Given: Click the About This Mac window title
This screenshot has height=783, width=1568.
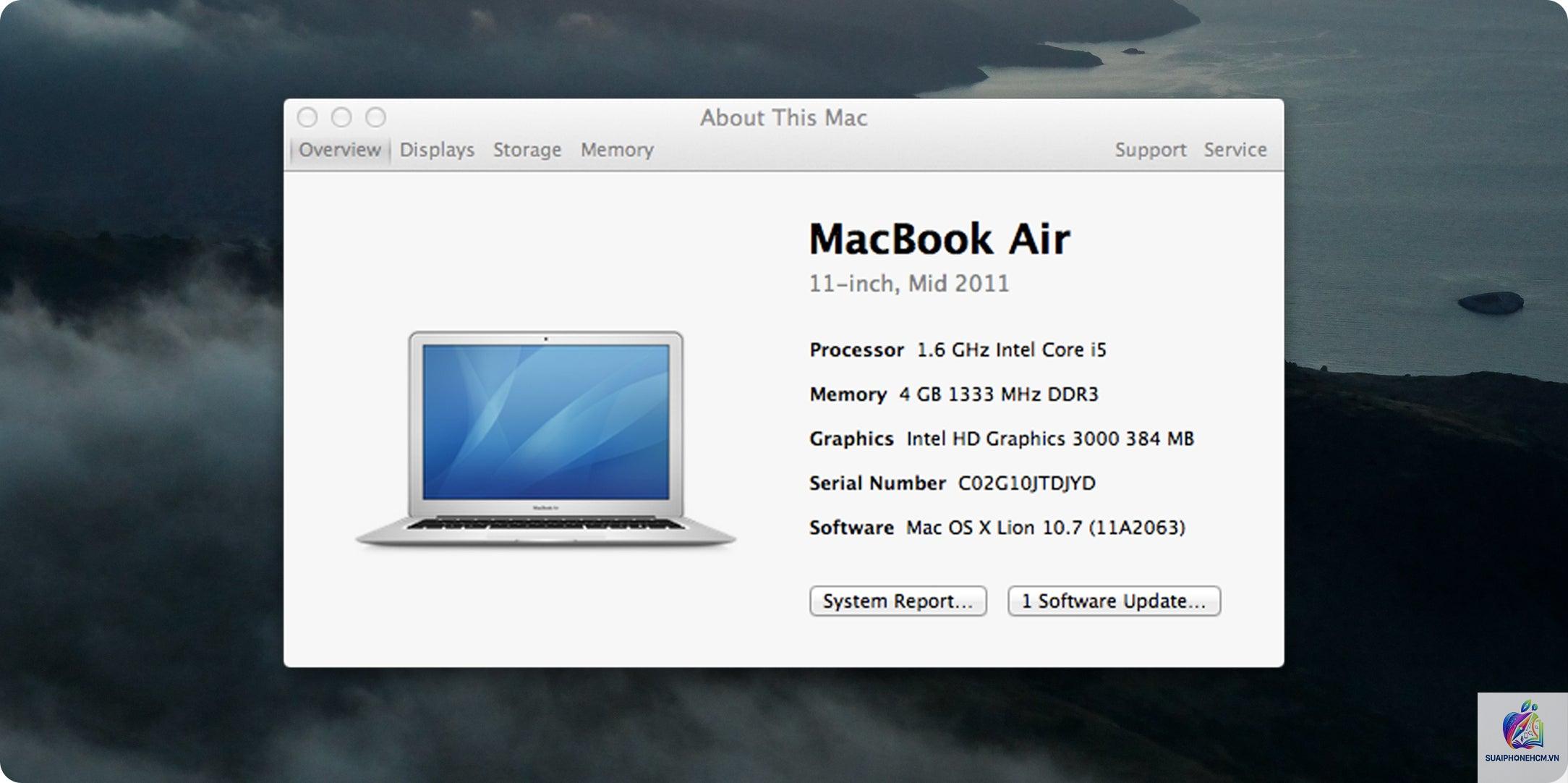Looking at the screenshot, I should tap(783, 118).
